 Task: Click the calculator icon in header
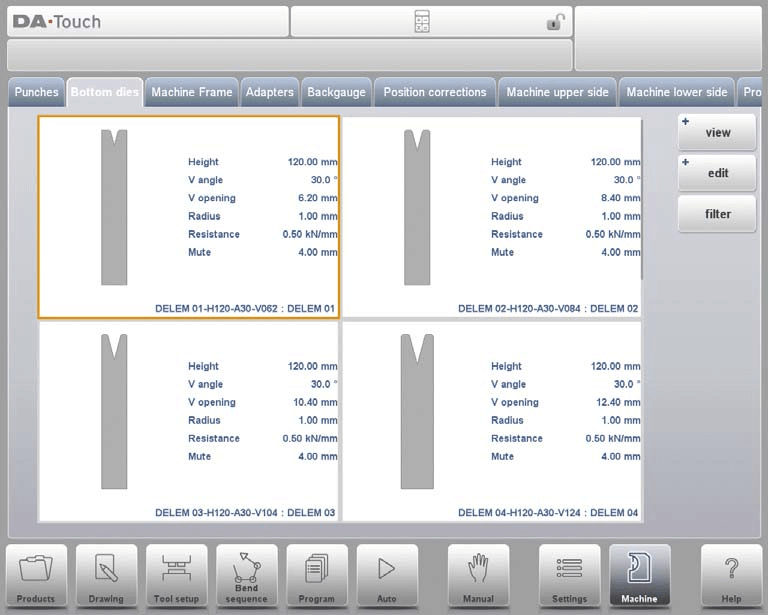pyautogui.click(x=422, y=22)
